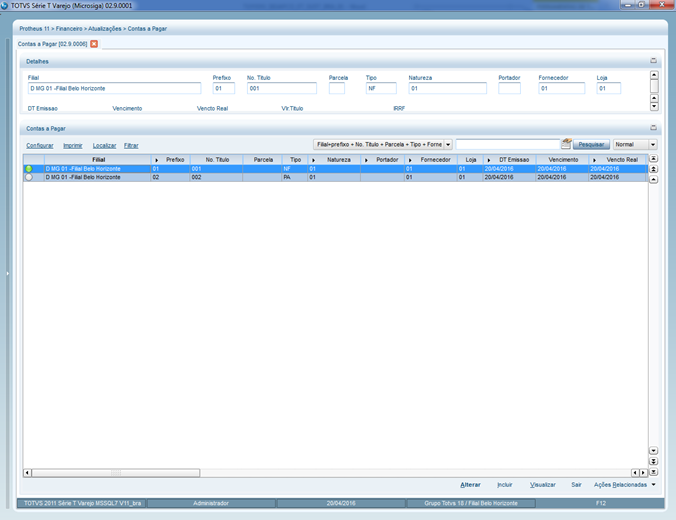This screenshot has width=676, height=520.
Task: Close the Contas a Pagar tab with red X
Action: (x=94, y=44)
